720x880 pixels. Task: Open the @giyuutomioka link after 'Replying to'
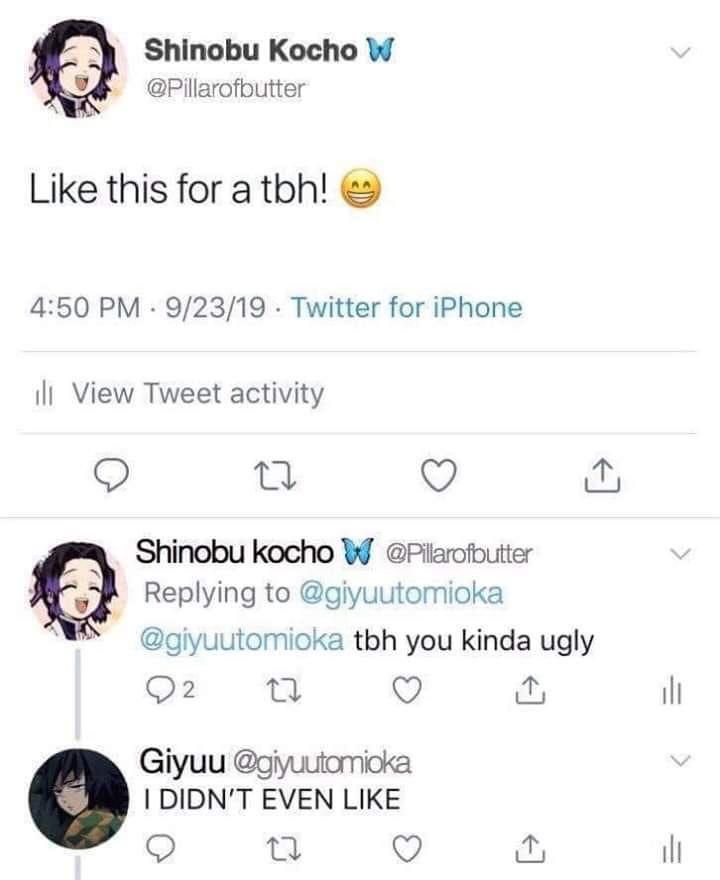[402, 593]
